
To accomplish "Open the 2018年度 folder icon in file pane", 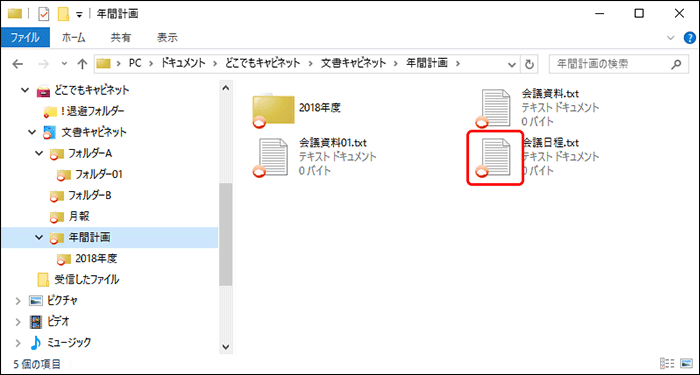I will tap(273, 110).
